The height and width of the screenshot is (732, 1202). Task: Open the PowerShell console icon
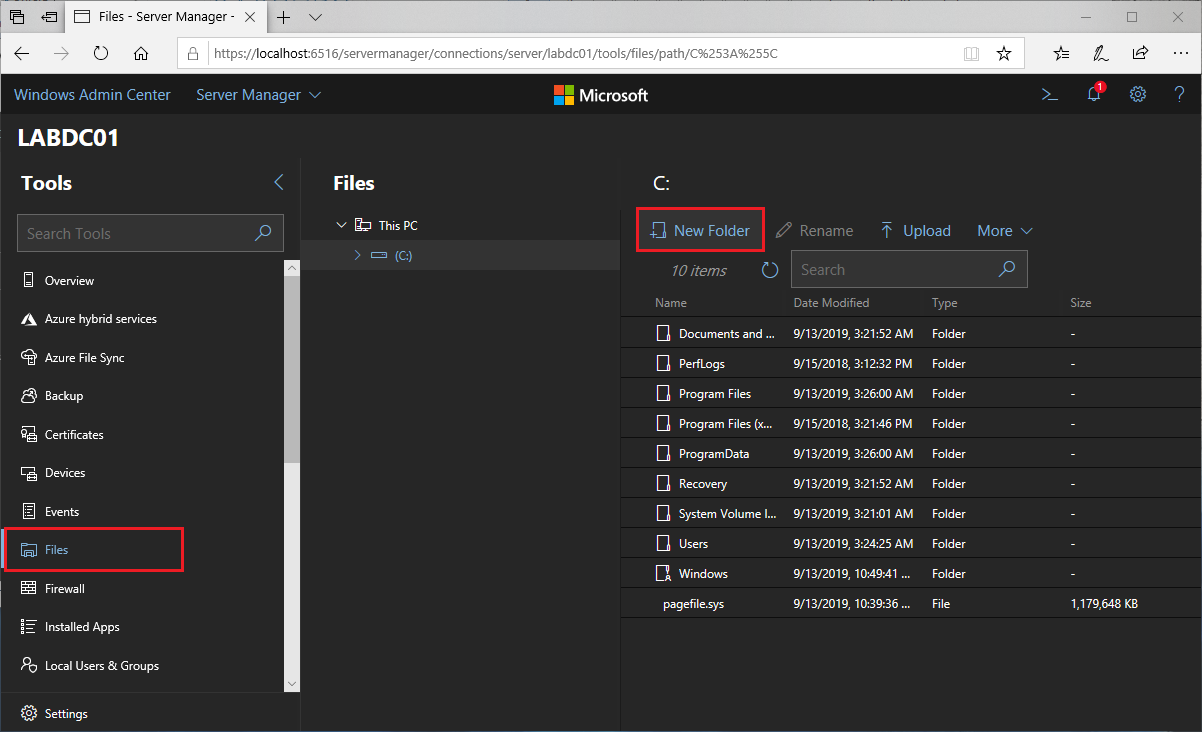[1049, 94]
